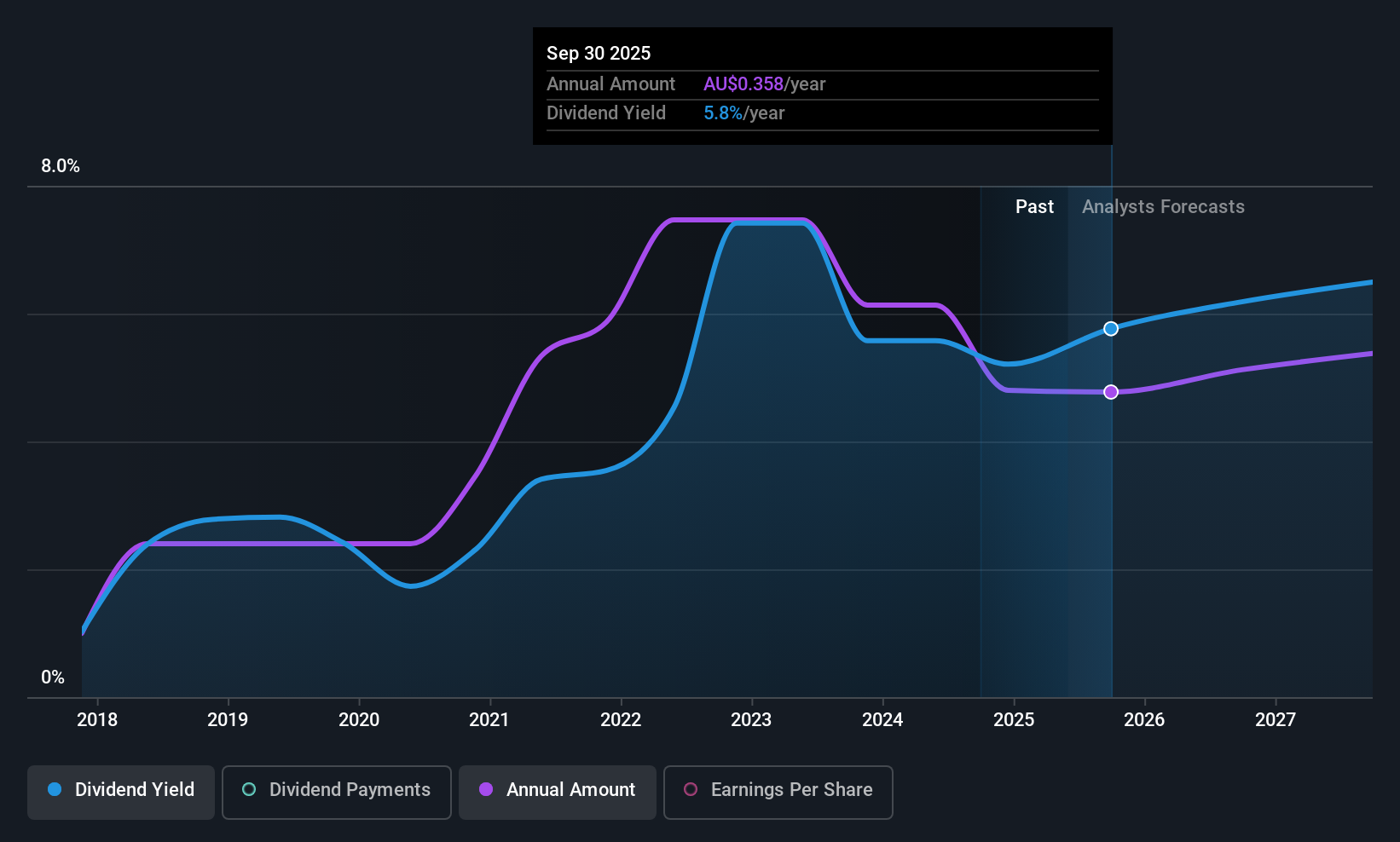Click the 2025 x-axis label
Image resolution: width=1400 pixels, height=842 pixels.
1014,719
